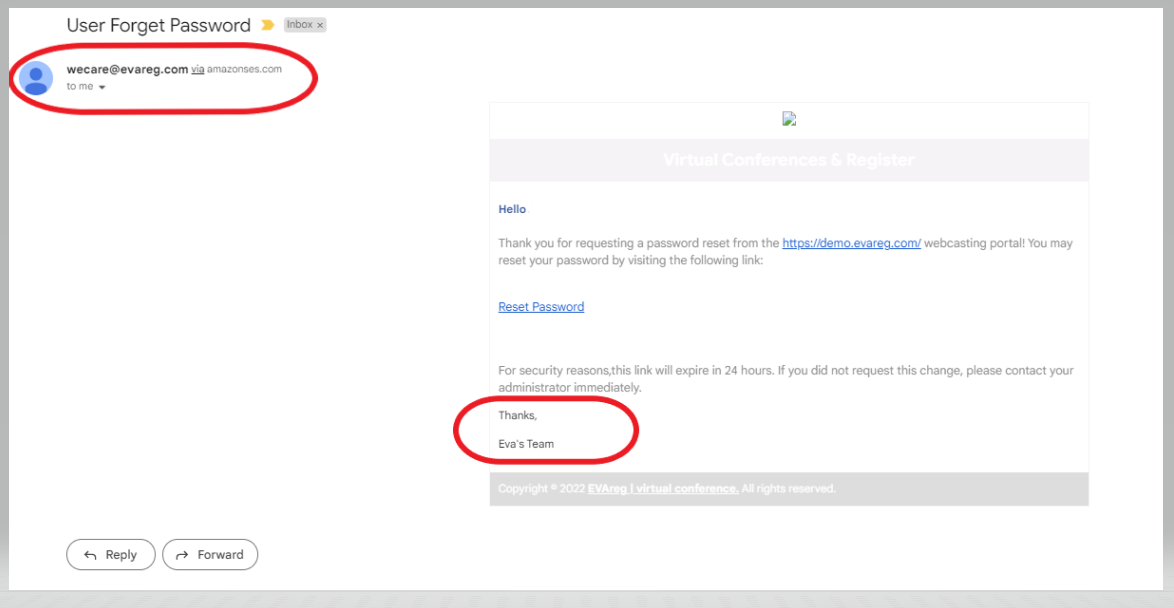The width and height of the screenshot is (1174, 608).
Task: Click the 'Virtual Conferences & Register' header text
Action: point(788,160)
